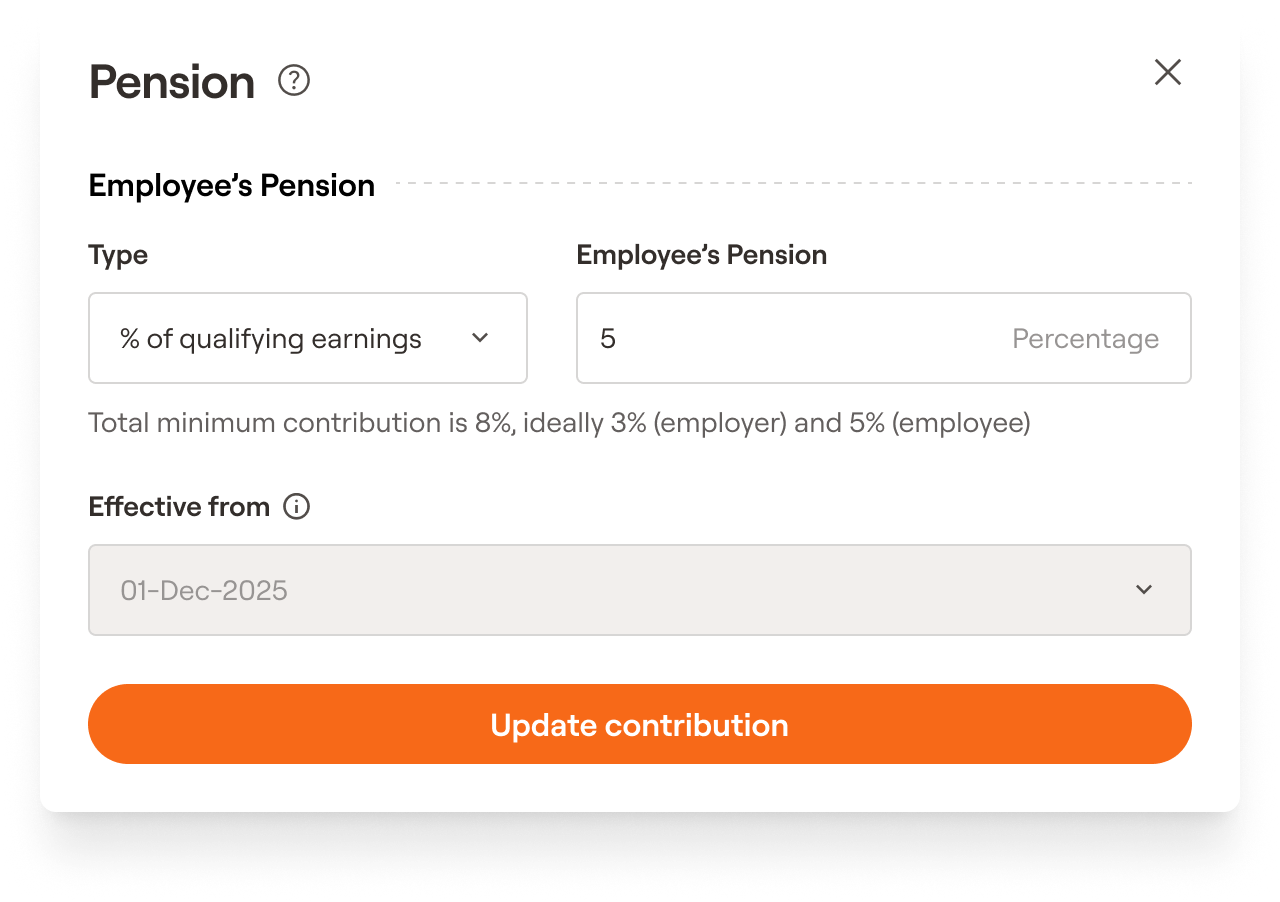The height and width of the screenshot is (902, 1280).
Task: Click the Type field label
Action: tap(118, 255)
